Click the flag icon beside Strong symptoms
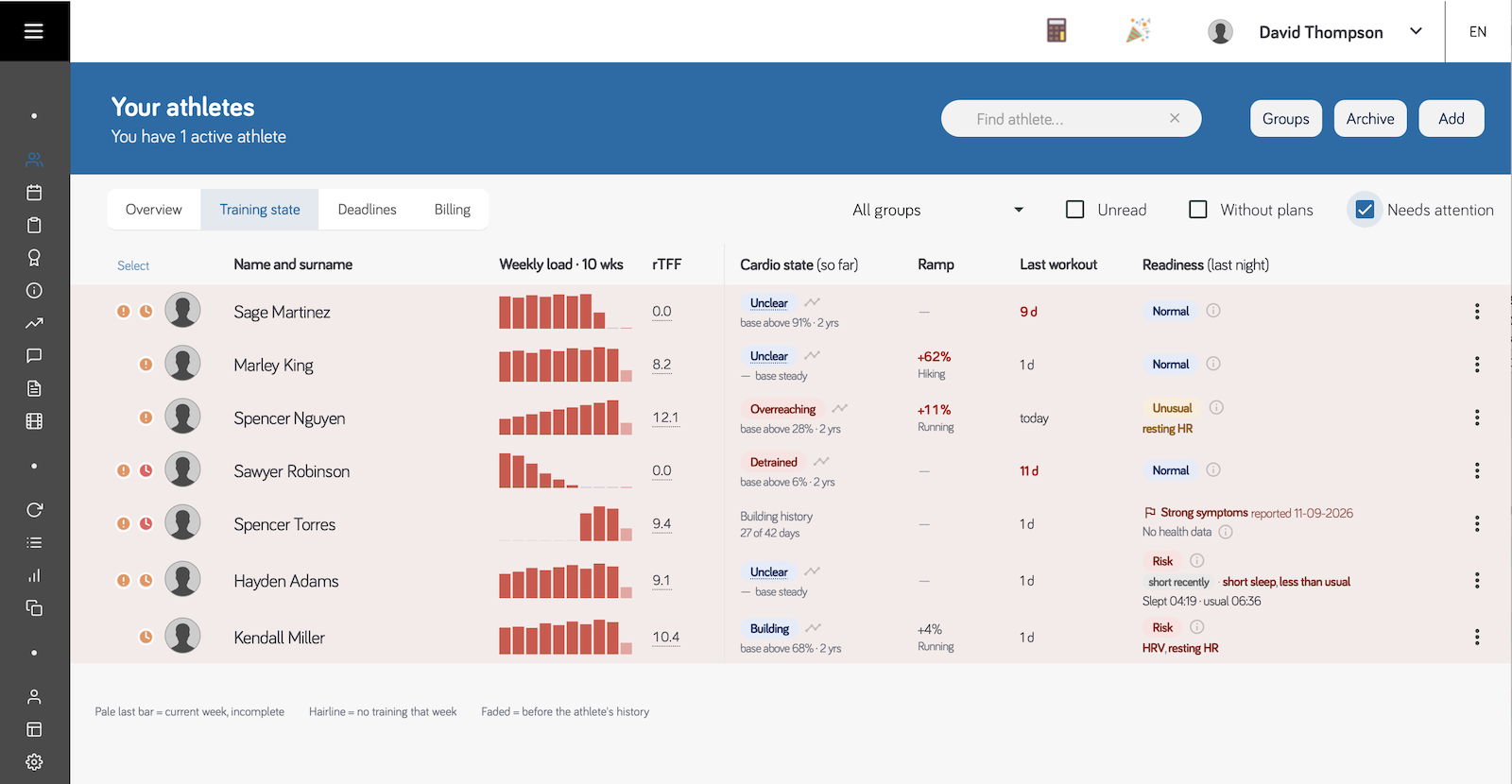The height and width of the screenshot is (784, 1512). click(x=1150, y=513)
